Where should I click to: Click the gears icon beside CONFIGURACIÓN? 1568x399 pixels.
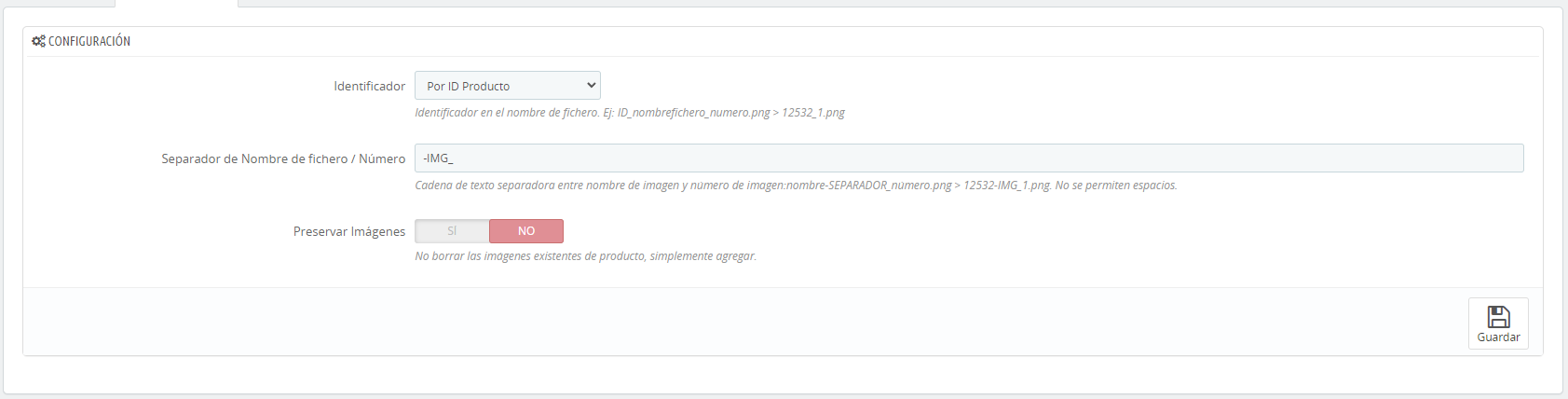pos(38,41)
